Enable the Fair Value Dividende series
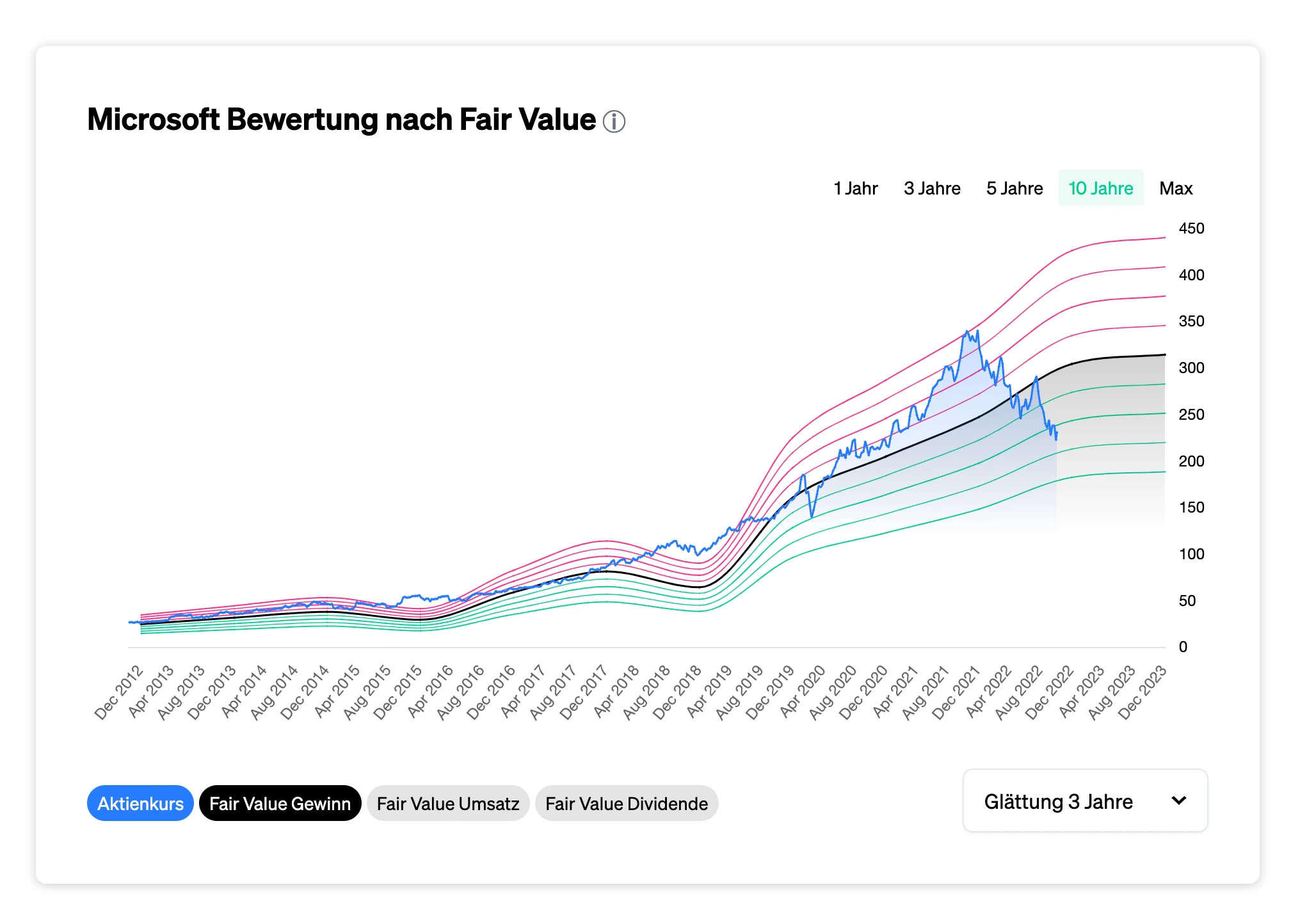 tap(626, 804)
